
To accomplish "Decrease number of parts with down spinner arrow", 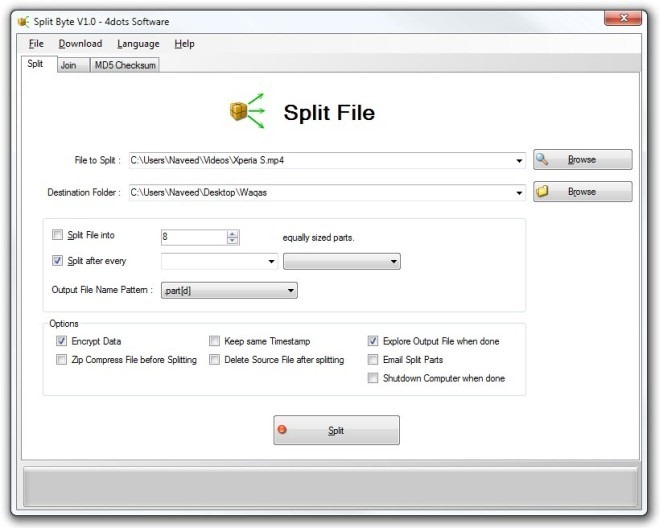I will 232,240.
